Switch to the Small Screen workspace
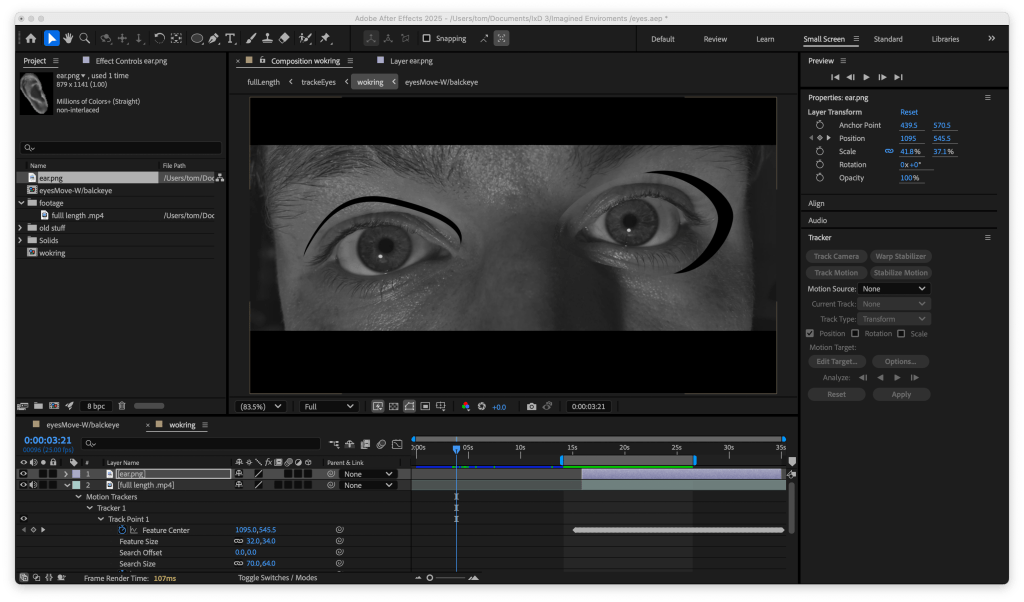Viewport: 1024px width, 602px height. pyautogui.click(x=824, y=39)
